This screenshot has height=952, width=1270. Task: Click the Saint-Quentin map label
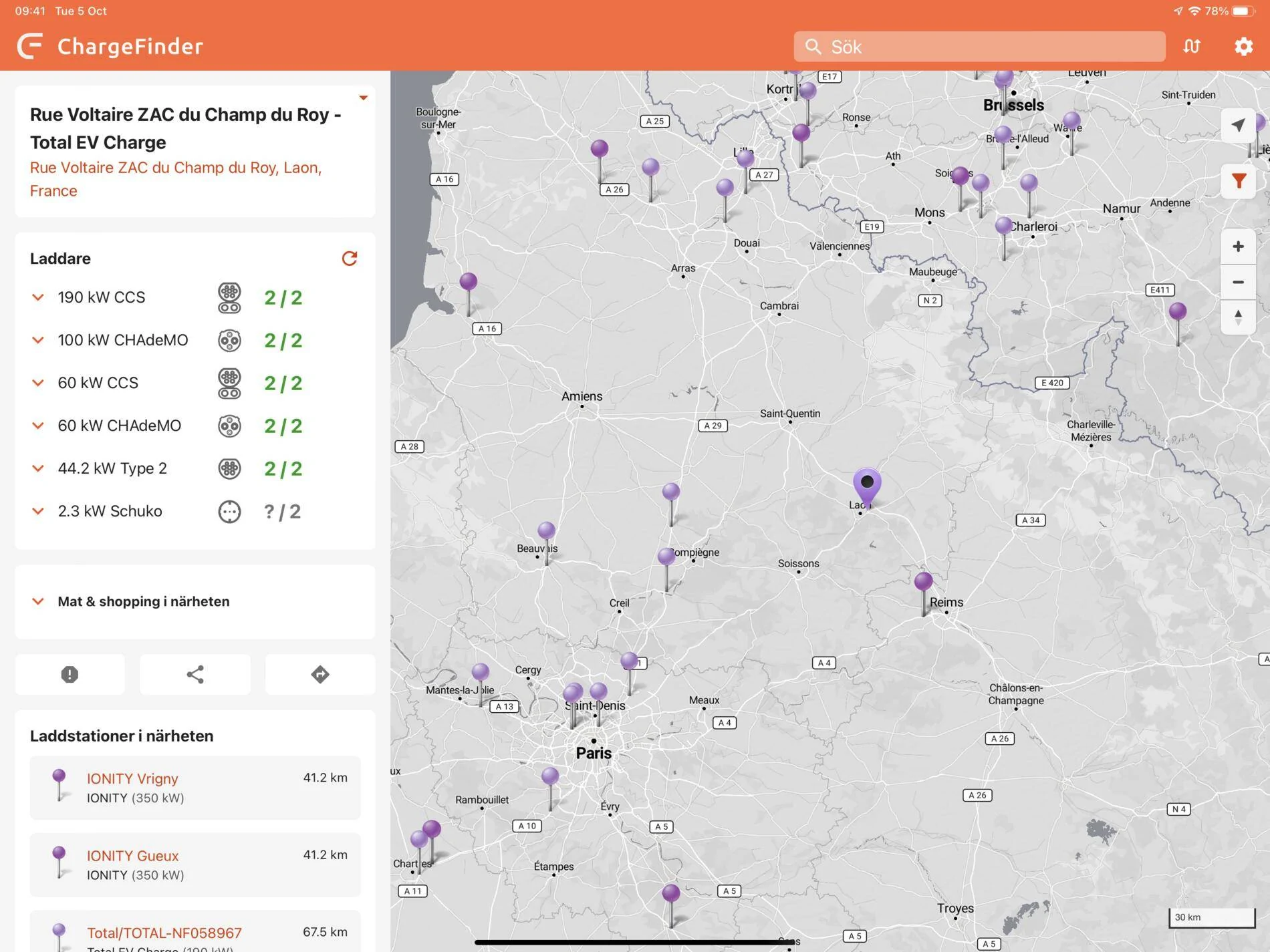coord(790,414)
